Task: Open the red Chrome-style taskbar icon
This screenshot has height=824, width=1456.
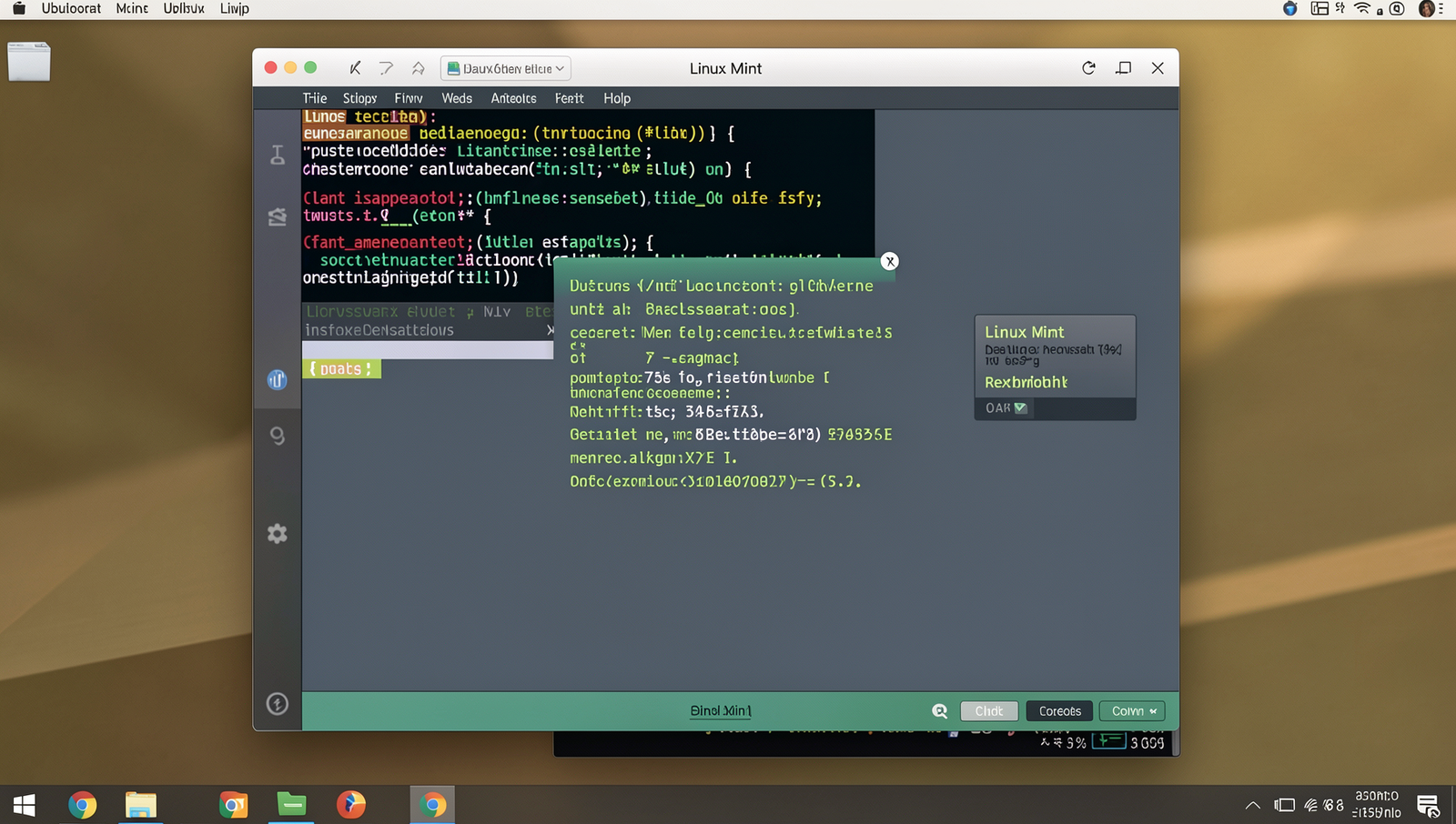Action: coord(234,805)
